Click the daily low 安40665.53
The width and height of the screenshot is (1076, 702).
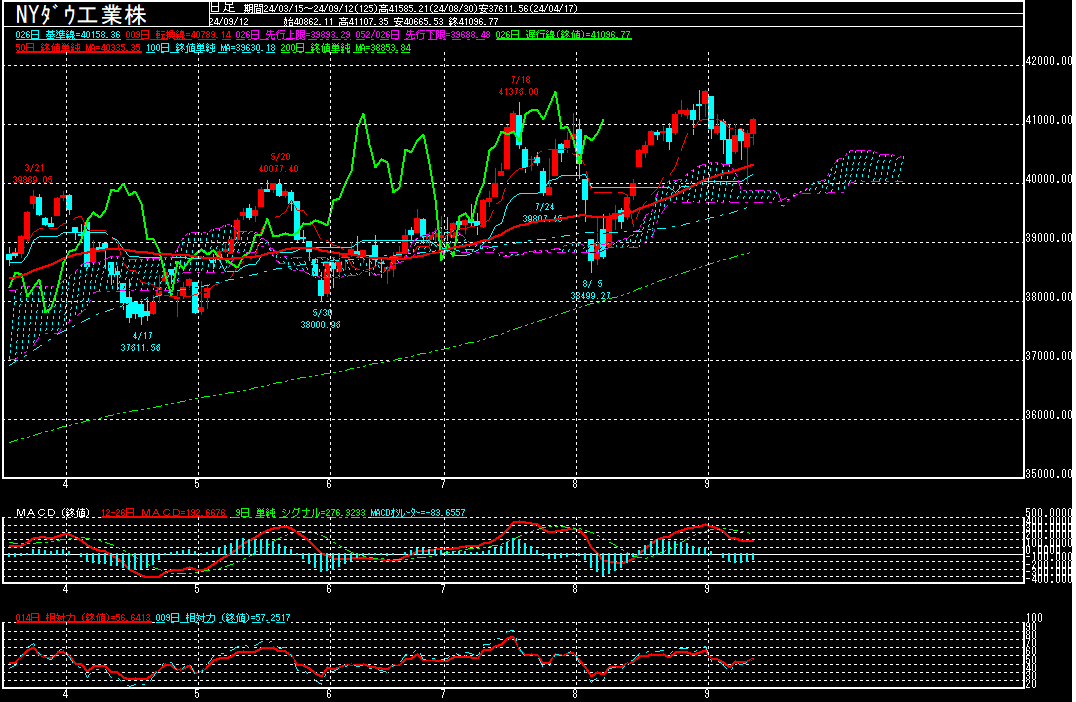click(x=419, y=21)
